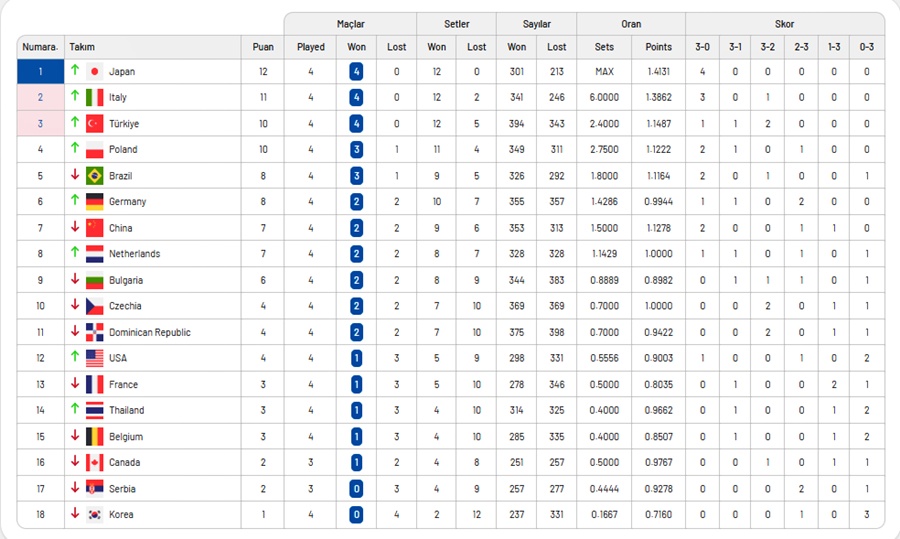900x539 pixels.
Task: Click the Bulgaria flag icon
Action: pyautogui.click(x=95, y=280)
